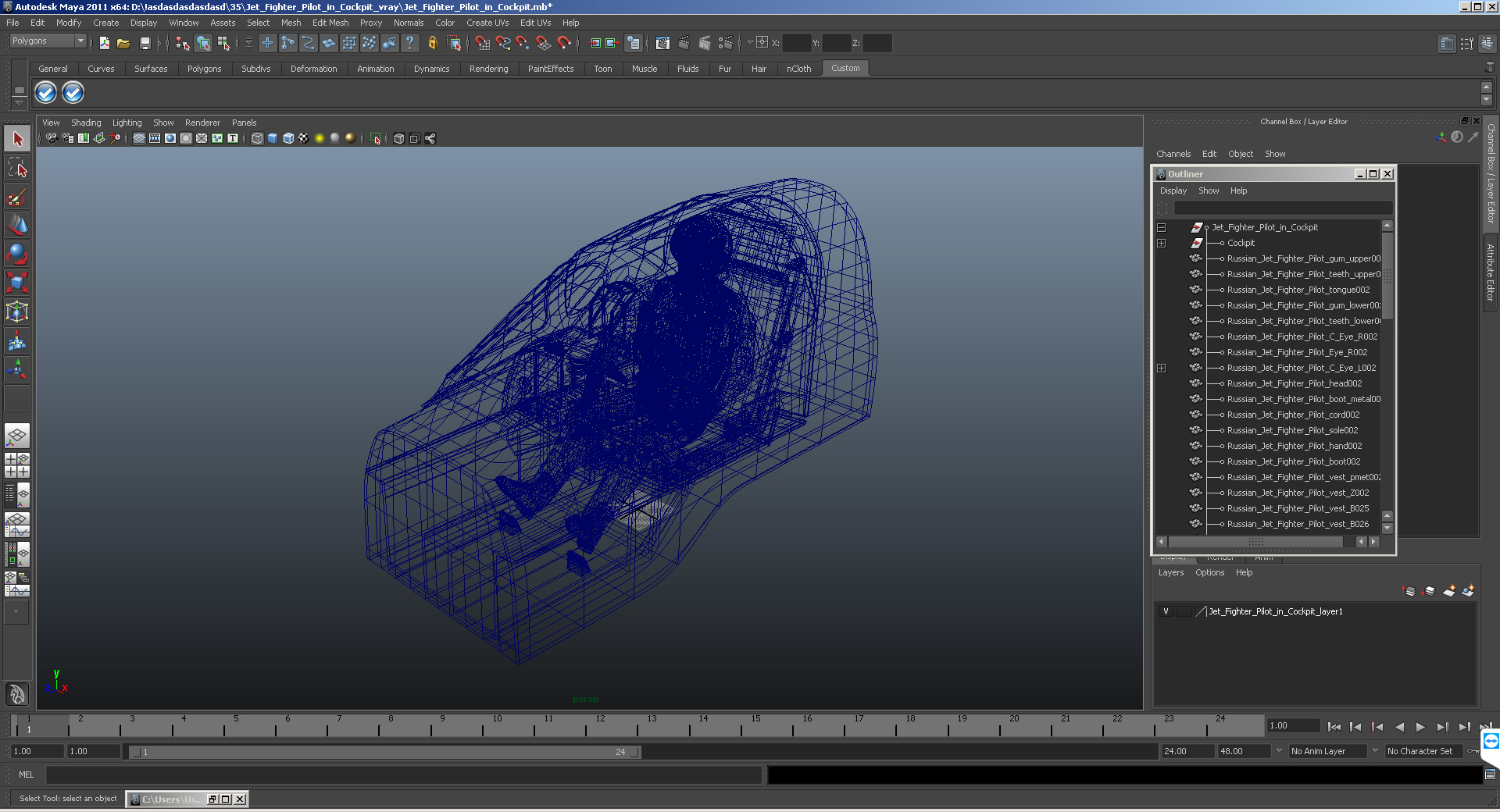The width and height of the screenshot is (1500, 812).
Task: Click move layer up icon in Layer Editor
Action: (x=1409, y=591)
